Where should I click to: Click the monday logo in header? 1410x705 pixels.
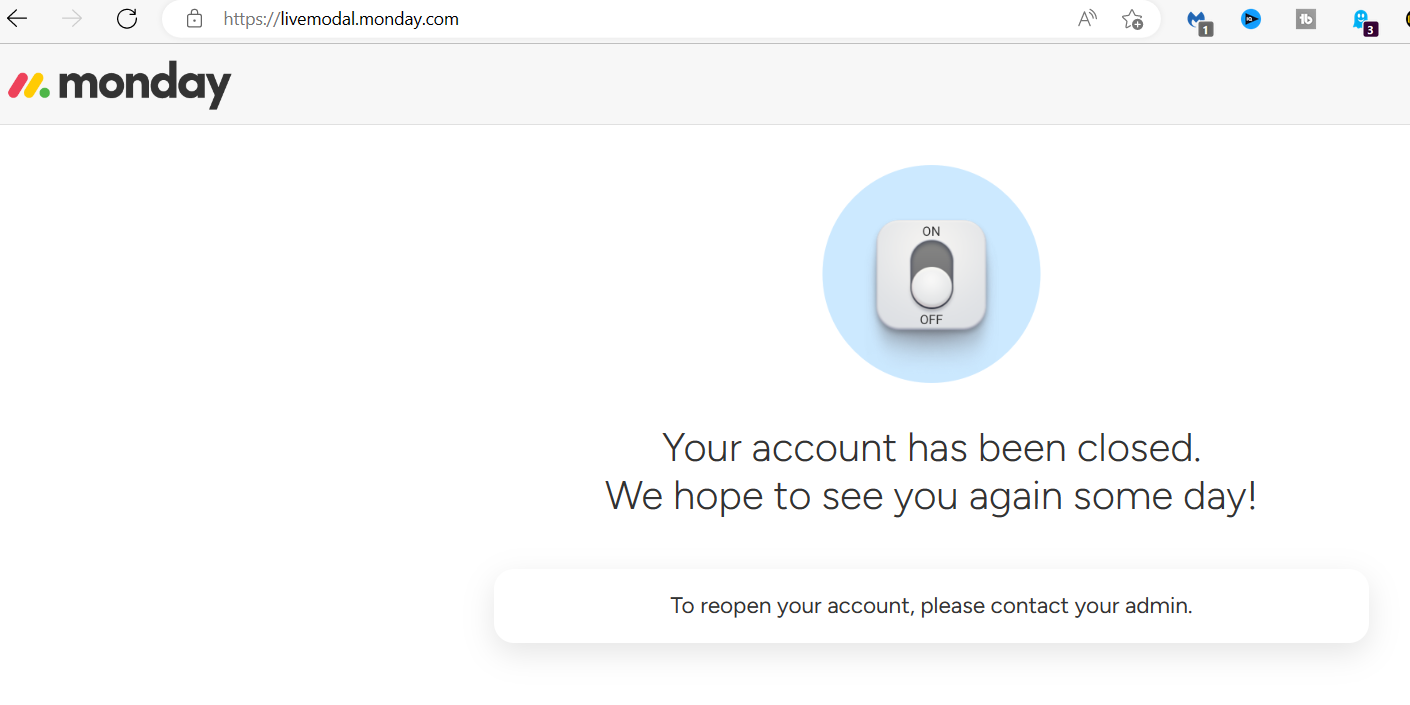click(120, 85)
